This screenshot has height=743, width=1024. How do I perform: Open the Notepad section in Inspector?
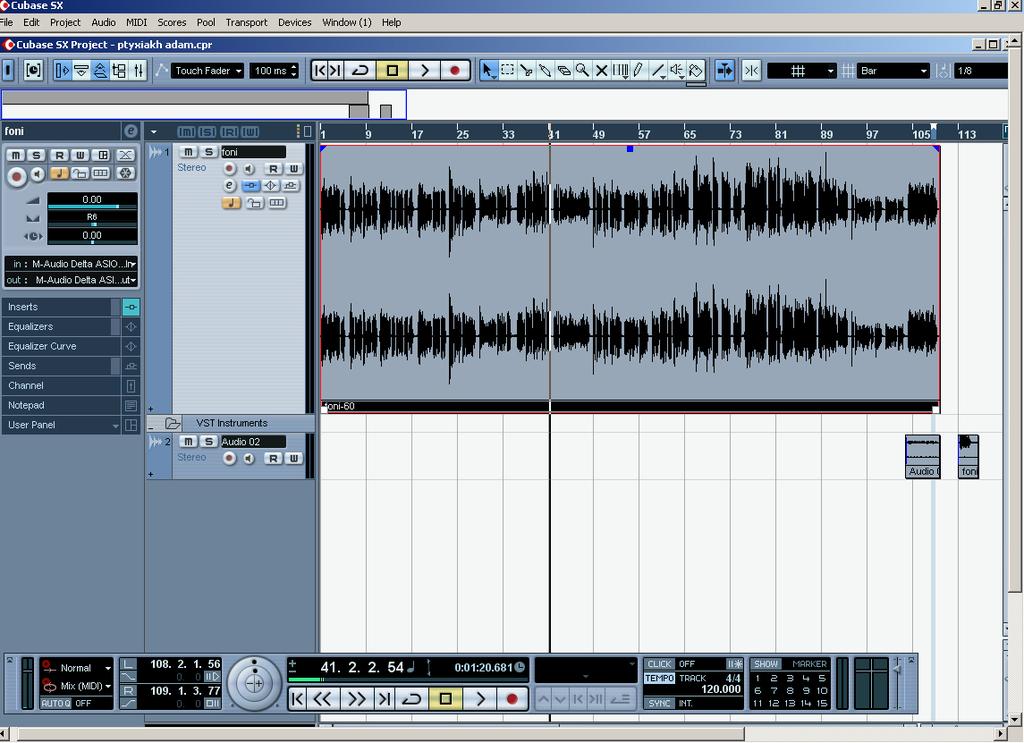pyautogui.click(x=61, y=405)
